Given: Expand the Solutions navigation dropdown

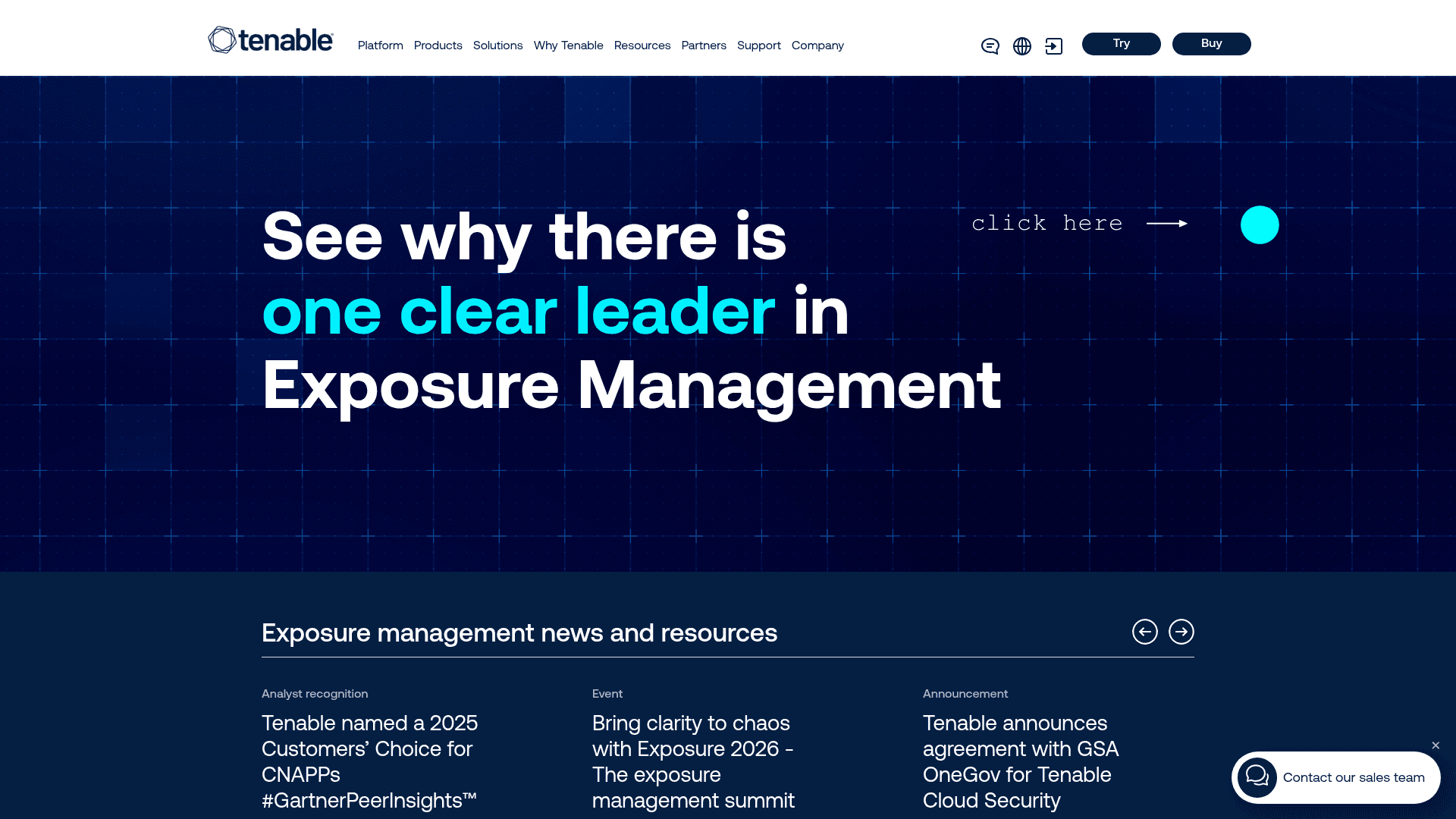Looking at the screenshot, I should (497, 45).
